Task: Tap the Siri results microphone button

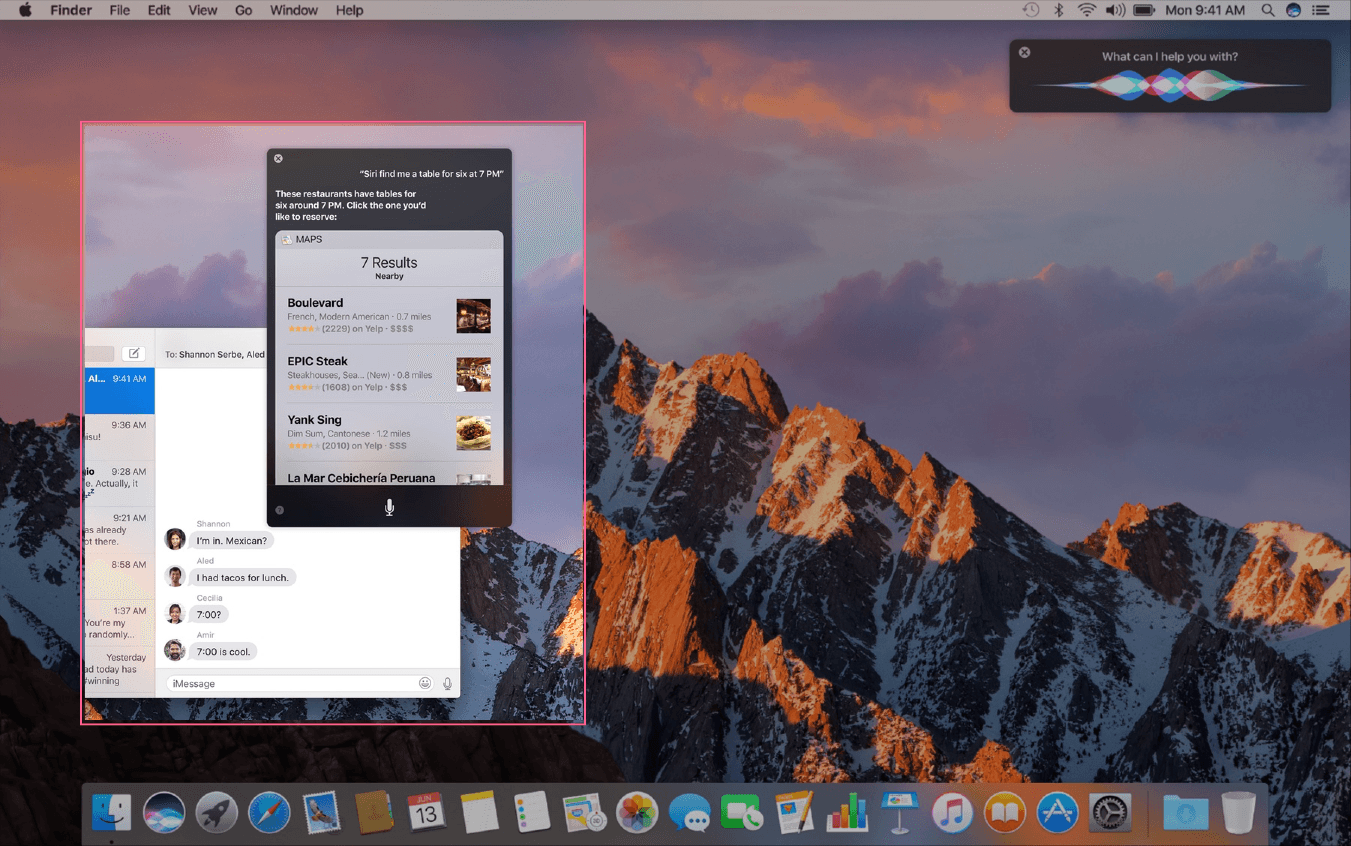Action: (389, 507)
